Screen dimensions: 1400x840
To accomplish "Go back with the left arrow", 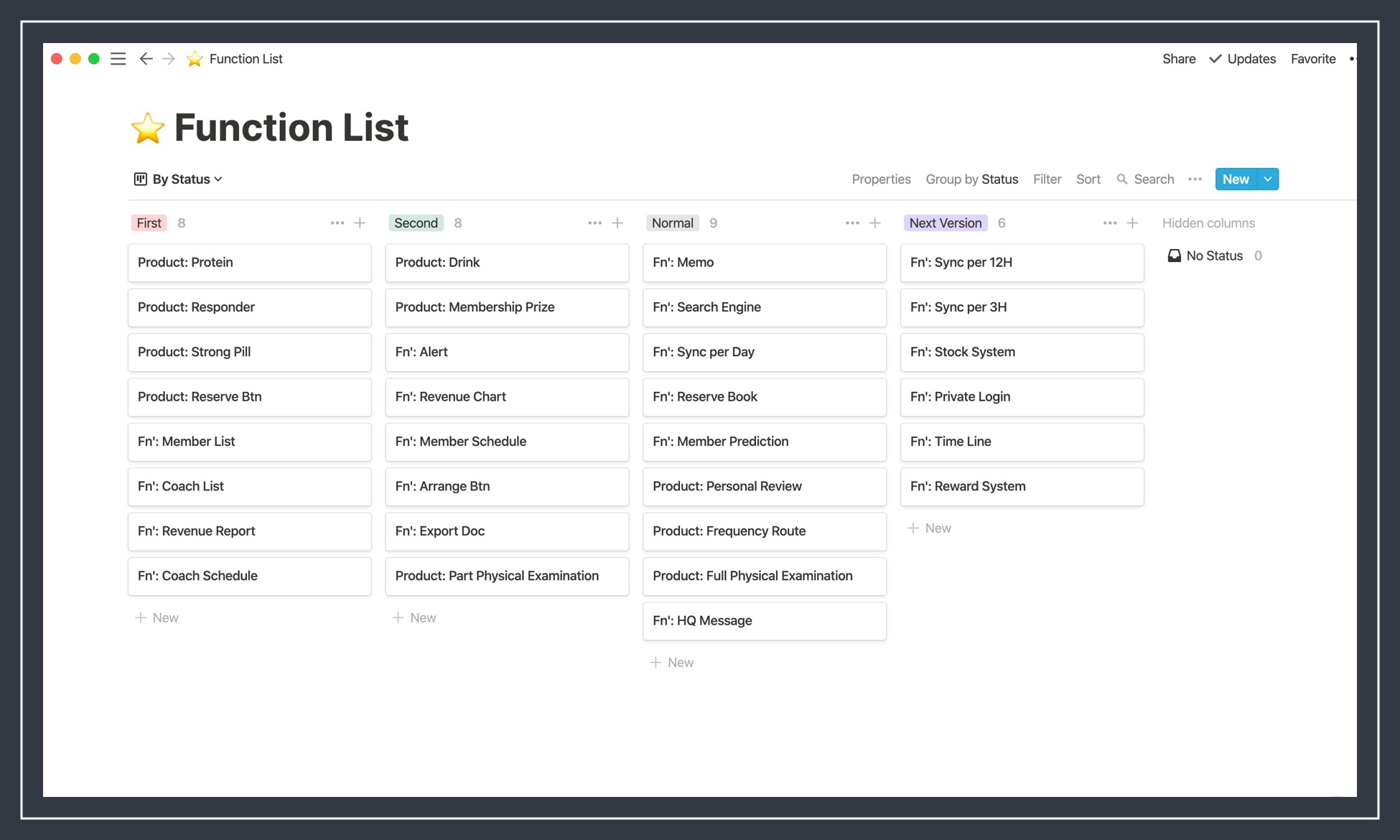I will [146, 59].
